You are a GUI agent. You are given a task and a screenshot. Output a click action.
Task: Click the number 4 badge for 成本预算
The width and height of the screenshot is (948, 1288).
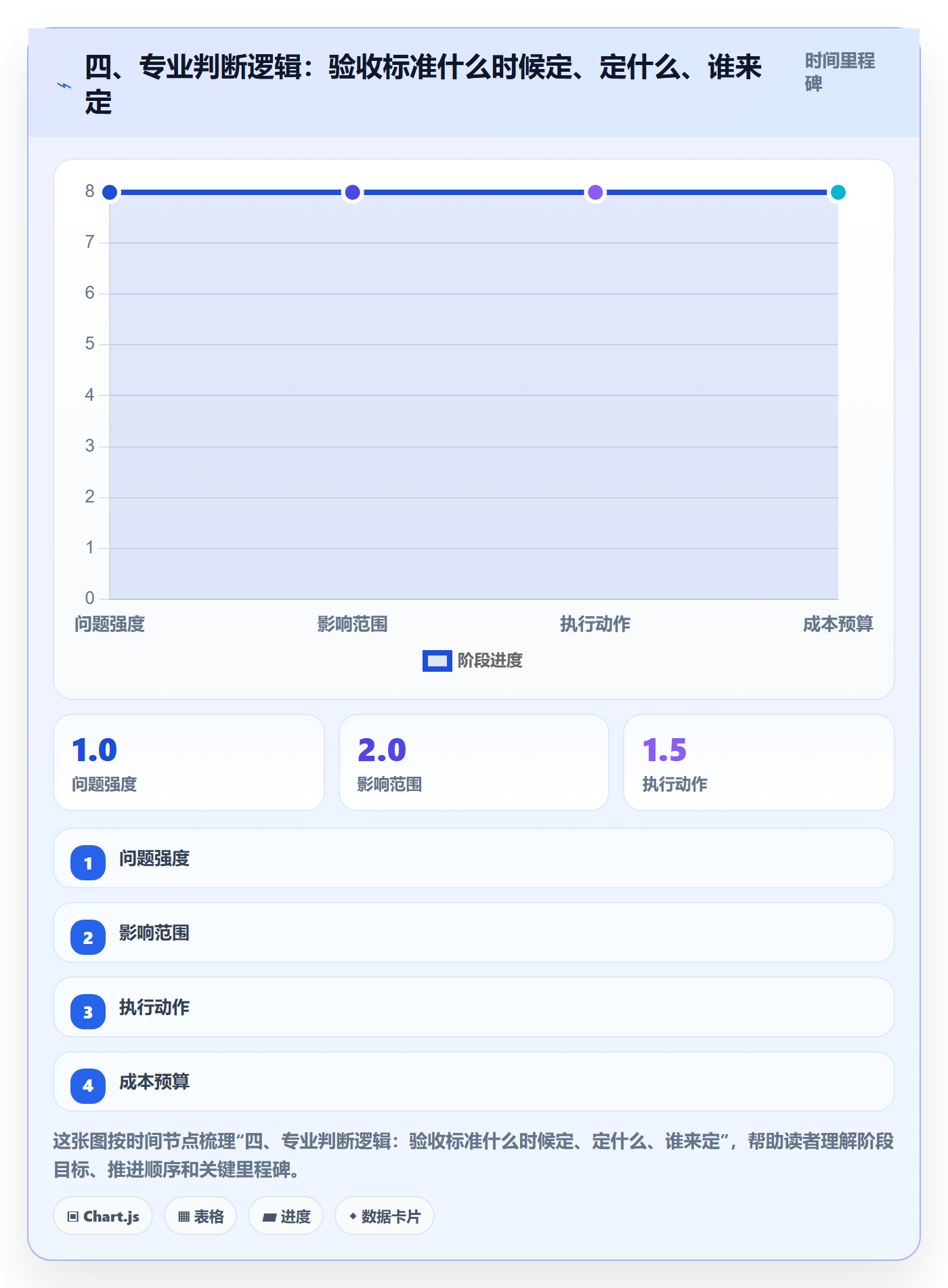pyautogui.click(x=88, y=1086)
